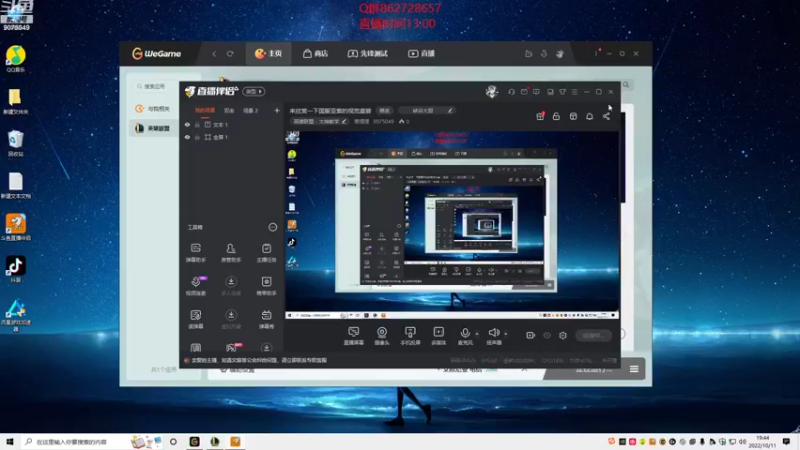The width and height of the screenshot is (800, 450).
Task: Collapse the 工具箱 toolbox panel
Action: coord(272,227)
